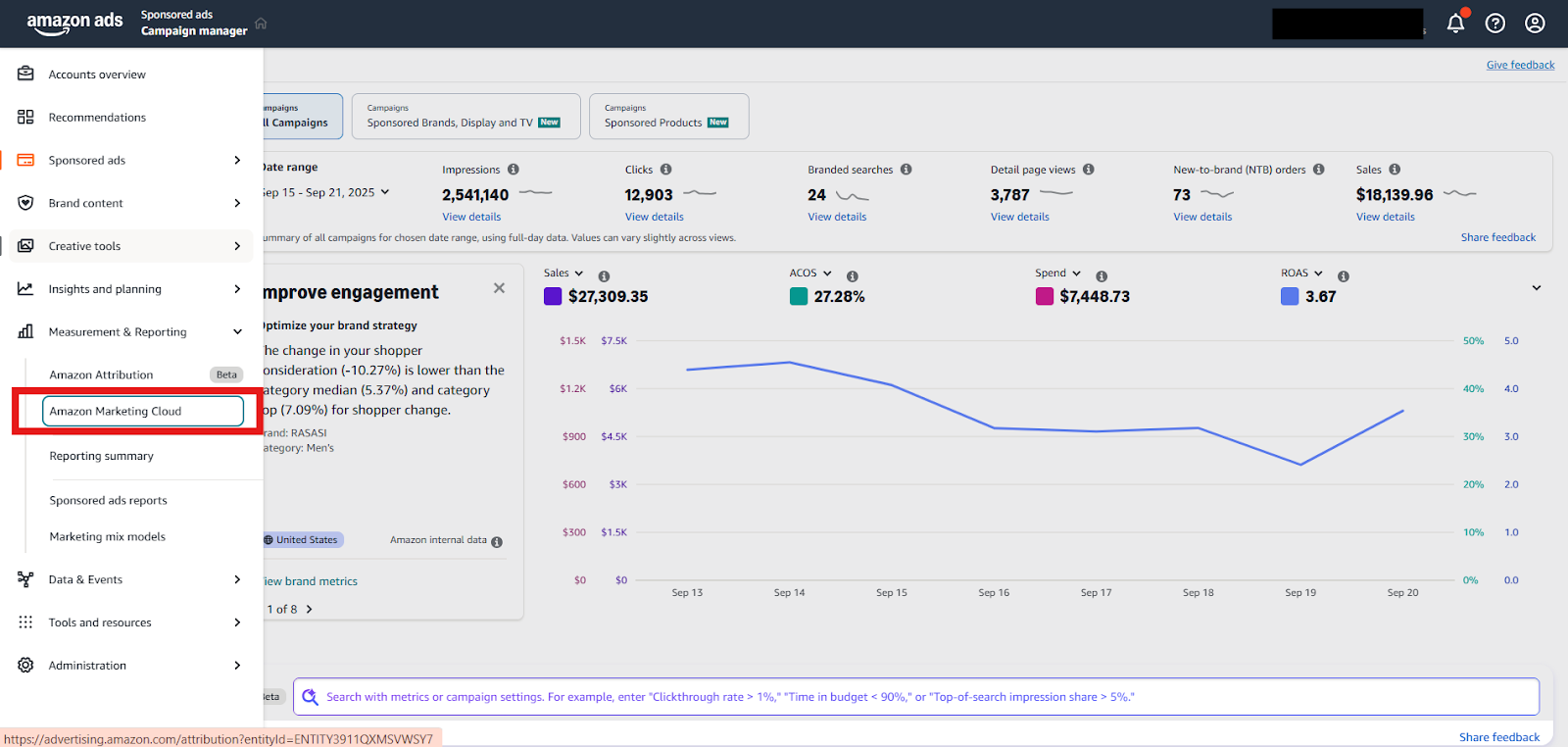The height and width of the screenshot is (747, 1568).
Task: Click the info icon beside ROAS dropdown
Action: pyautogui.click(x=1344, y=276)
